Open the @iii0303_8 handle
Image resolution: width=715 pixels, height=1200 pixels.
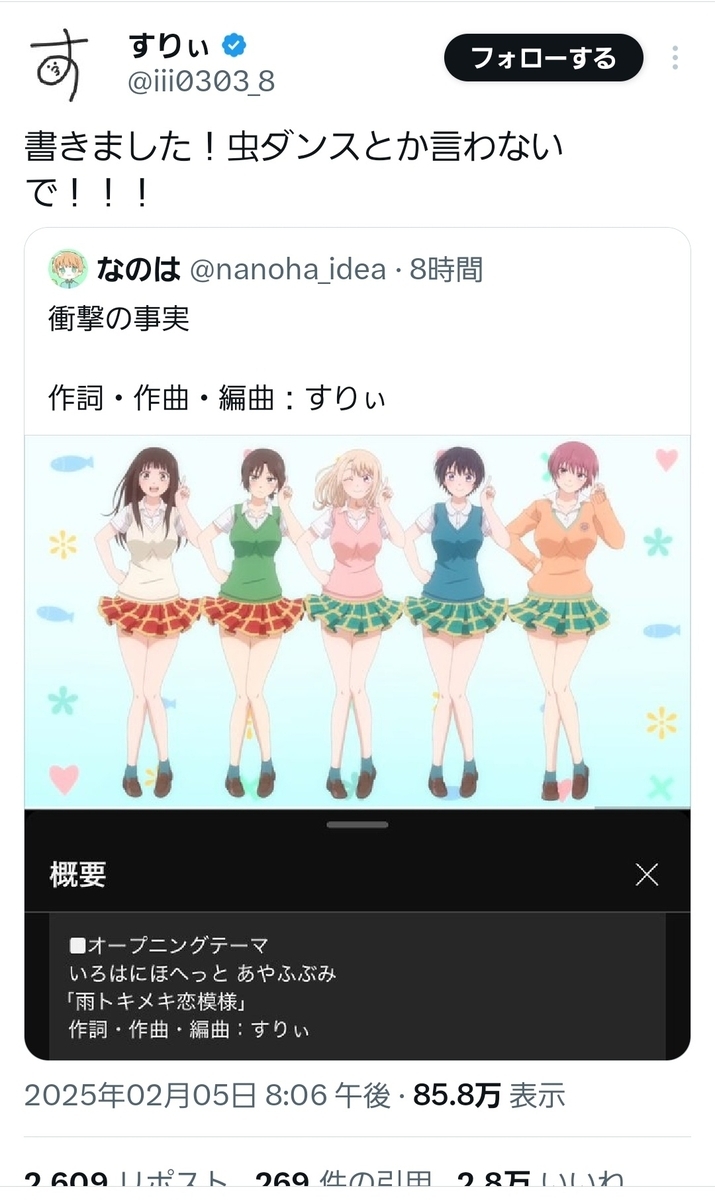(201, 82)
